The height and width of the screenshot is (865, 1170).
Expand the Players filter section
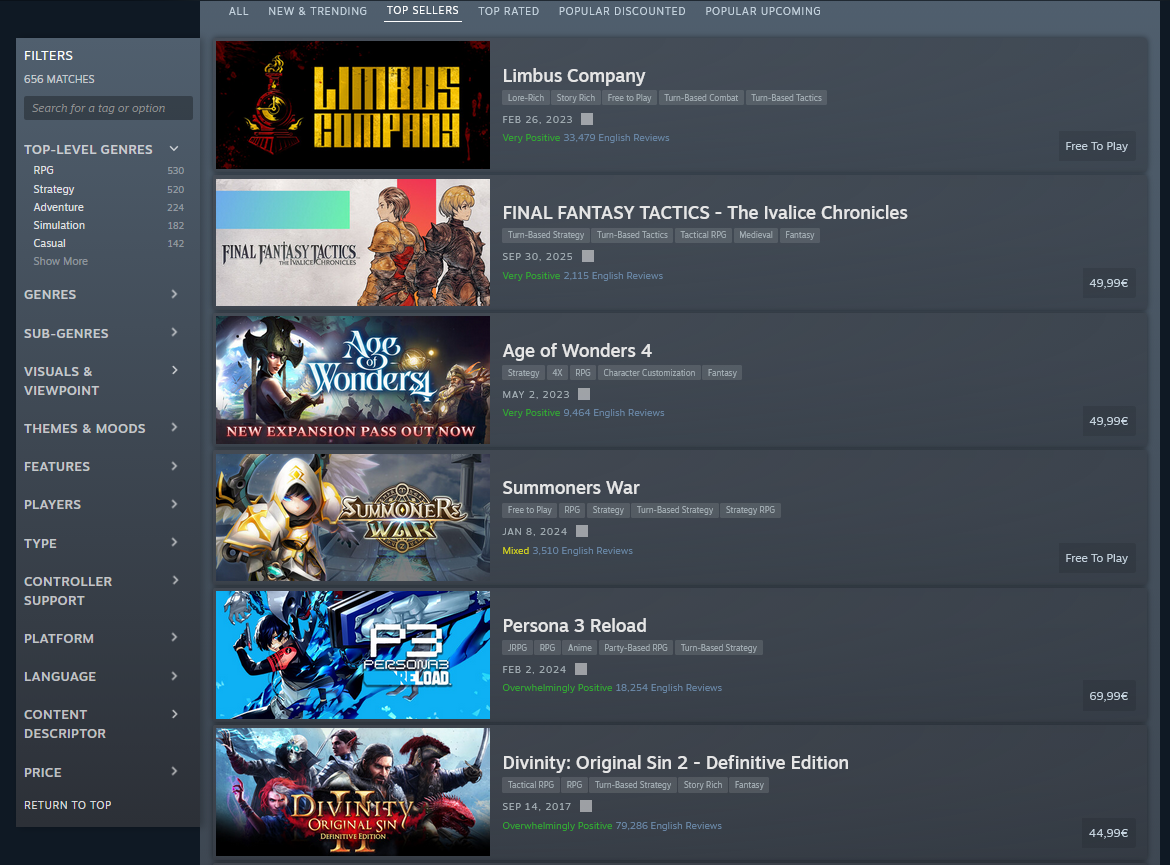pos(174,504)
